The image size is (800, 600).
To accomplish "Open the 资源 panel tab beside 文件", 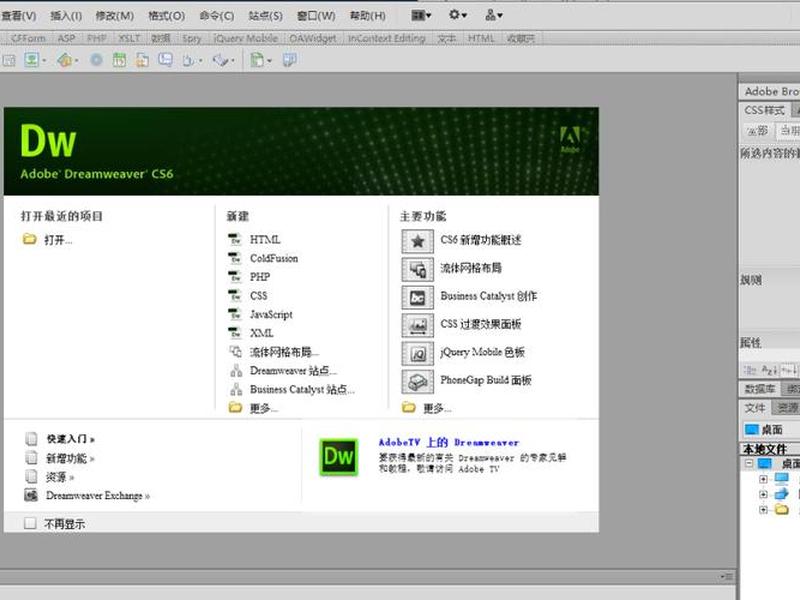I will 787,408.
